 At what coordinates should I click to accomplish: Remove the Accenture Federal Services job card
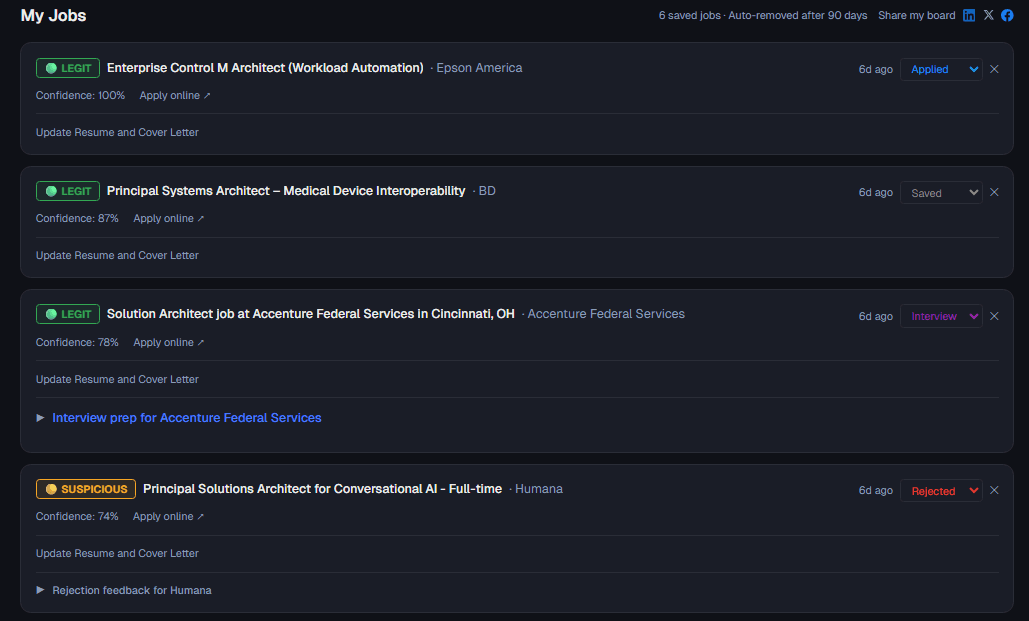point(994,316)
